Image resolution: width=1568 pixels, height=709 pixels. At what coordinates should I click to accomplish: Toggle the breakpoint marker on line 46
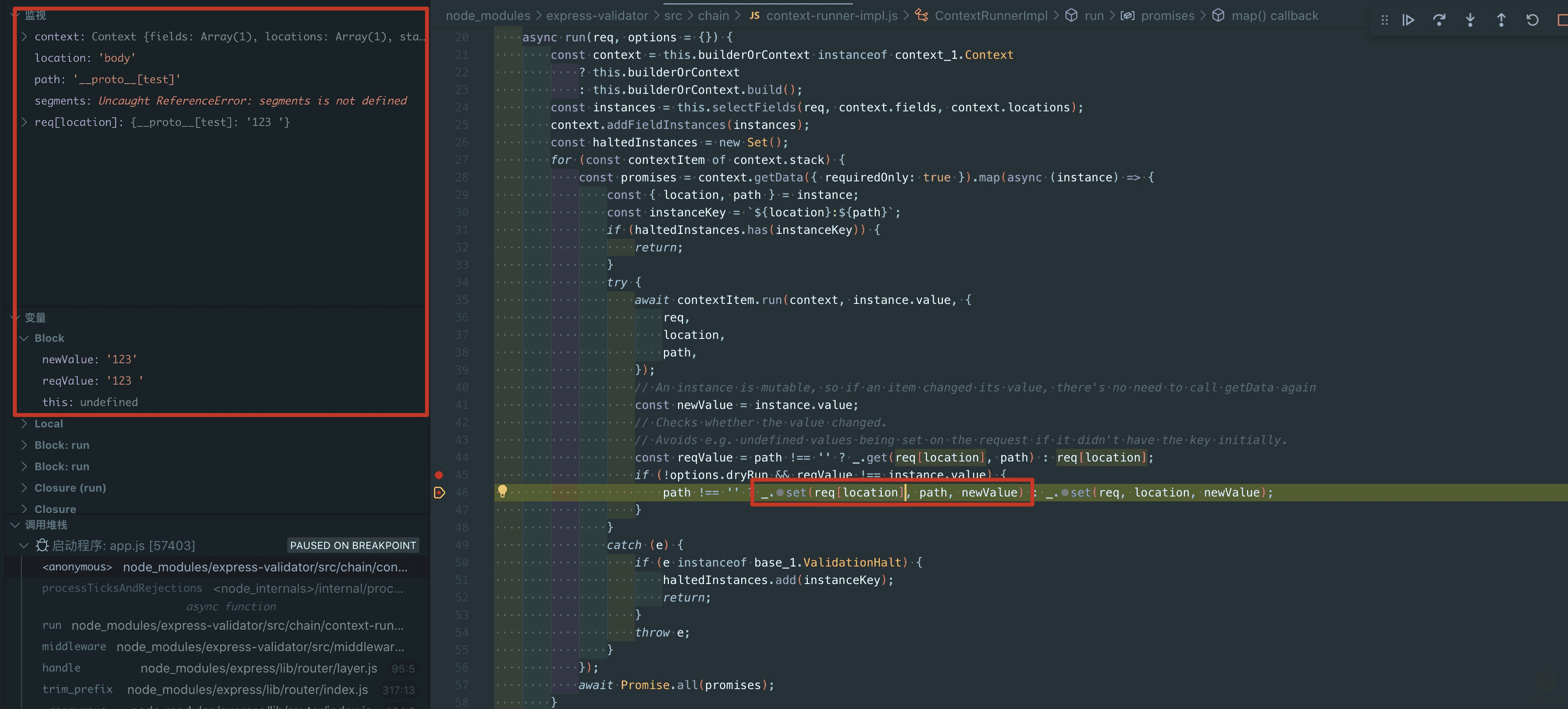coord(439,492)
